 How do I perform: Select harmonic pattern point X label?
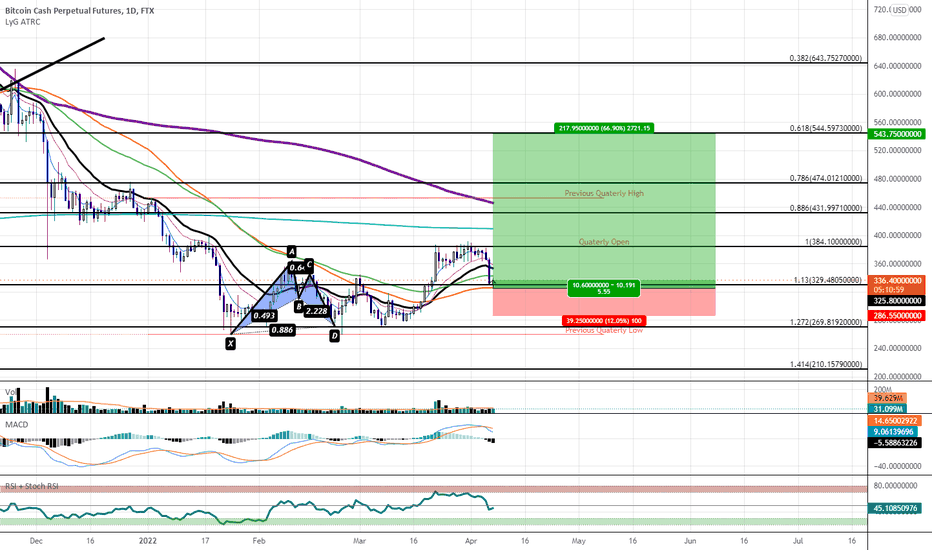(x=231, y=343)
